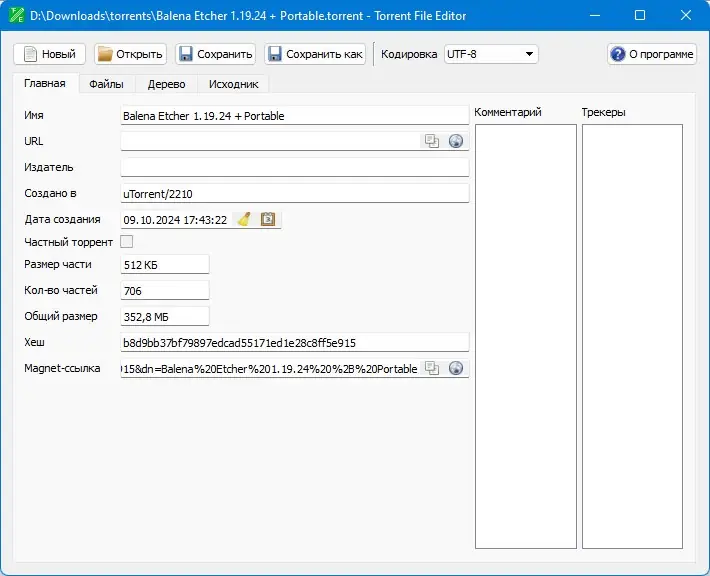Open the О программе about dialog
710x576 pixels.
click(x=652, y=54)
